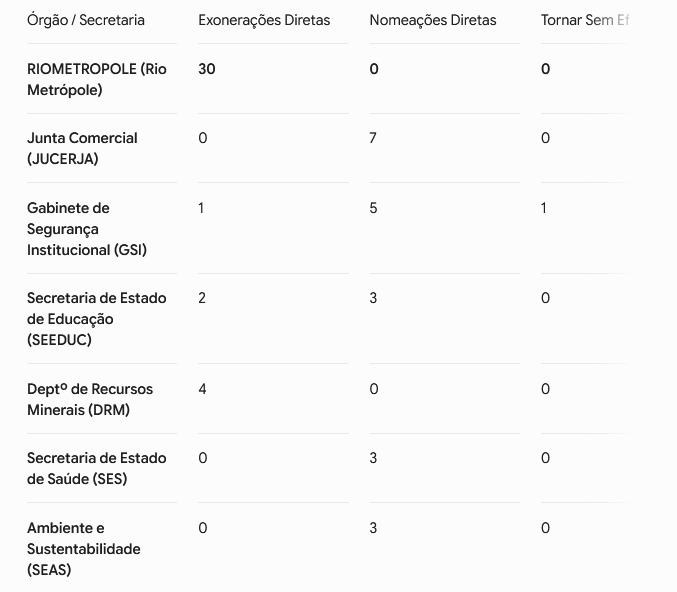Select the Secretaria de Estado de Educação (SEEDUC) cell

coord(96,319)
